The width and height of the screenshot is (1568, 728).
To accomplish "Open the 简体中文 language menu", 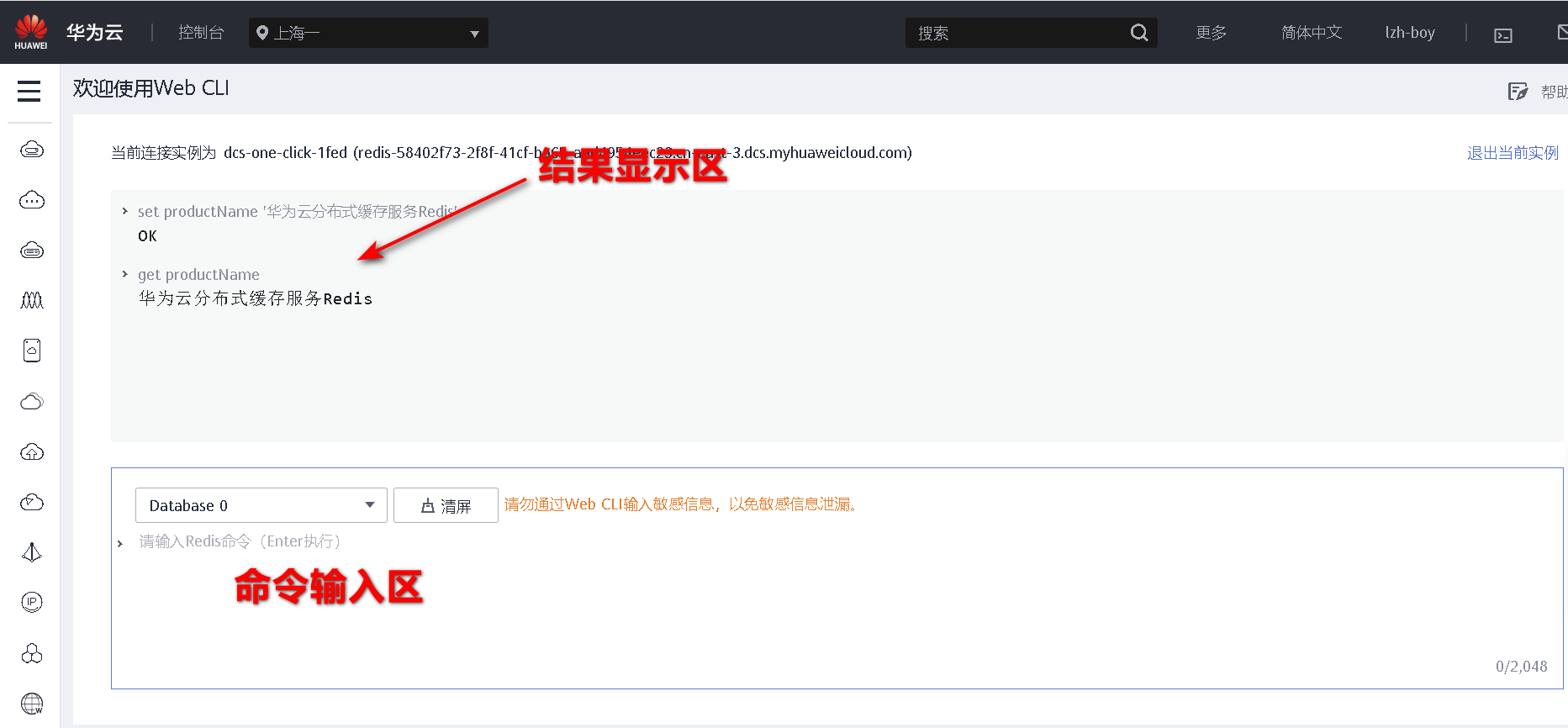I will tap(1312, 33).
